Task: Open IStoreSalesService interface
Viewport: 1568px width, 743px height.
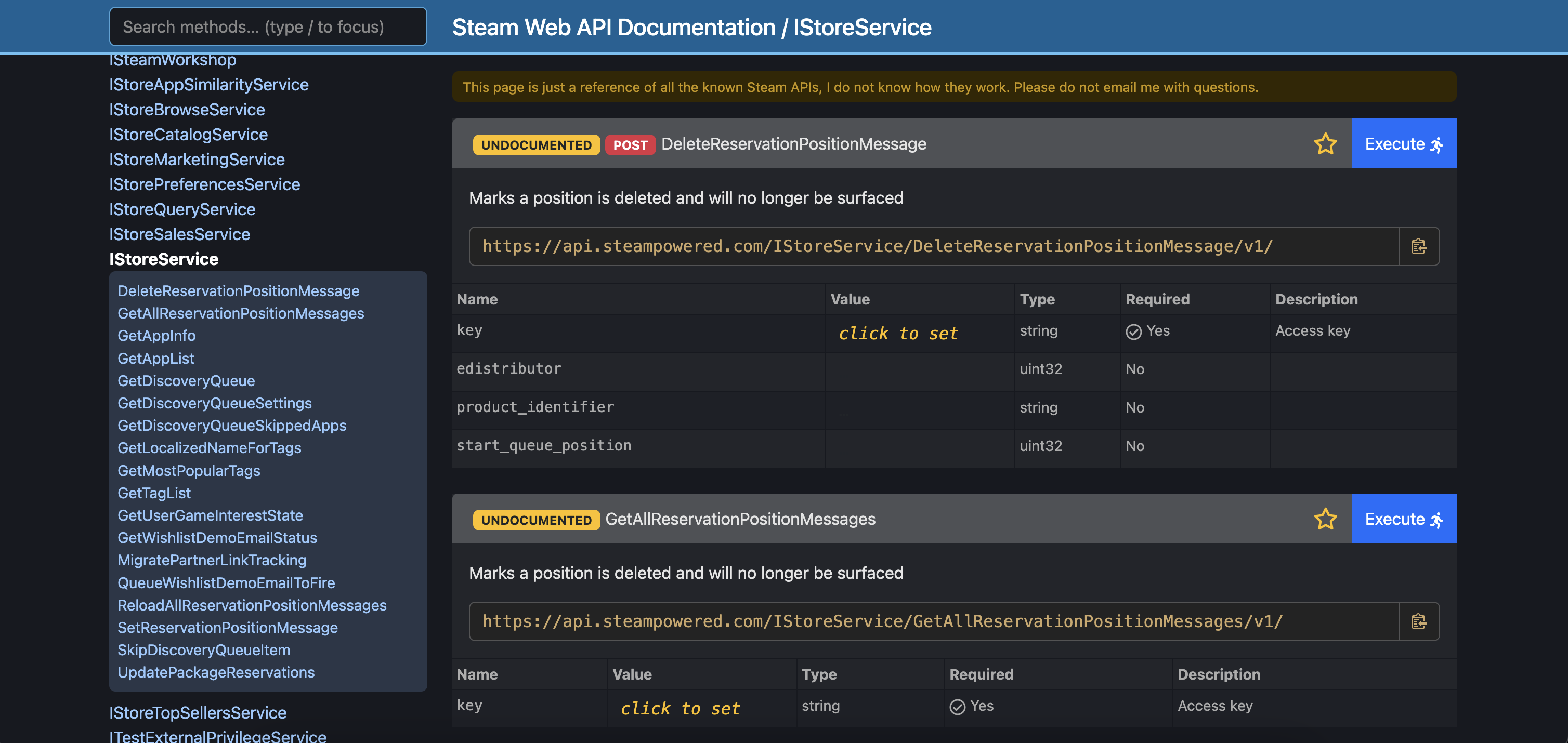Action: click(179, 234)
